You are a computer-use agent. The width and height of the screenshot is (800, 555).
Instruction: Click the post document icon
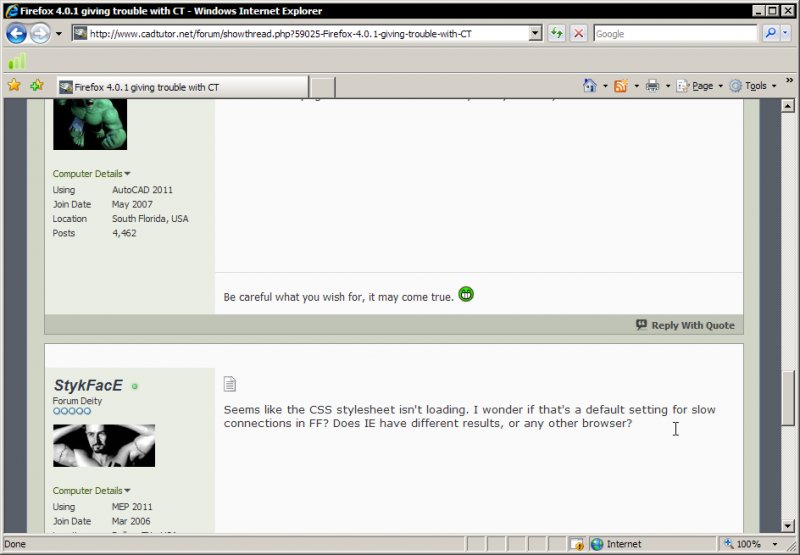(x=230, y=384)
